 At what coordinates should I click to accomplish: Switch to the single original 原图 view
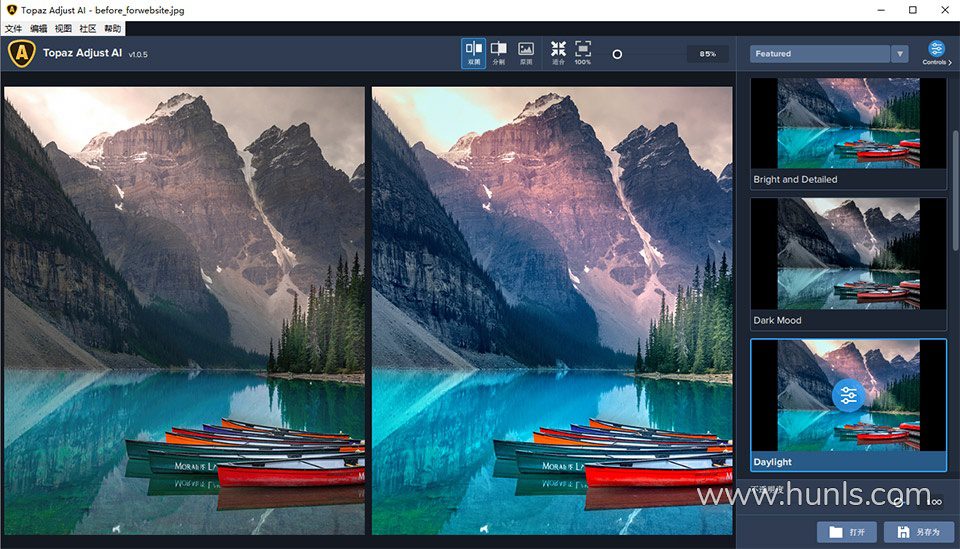coord(526,54)
